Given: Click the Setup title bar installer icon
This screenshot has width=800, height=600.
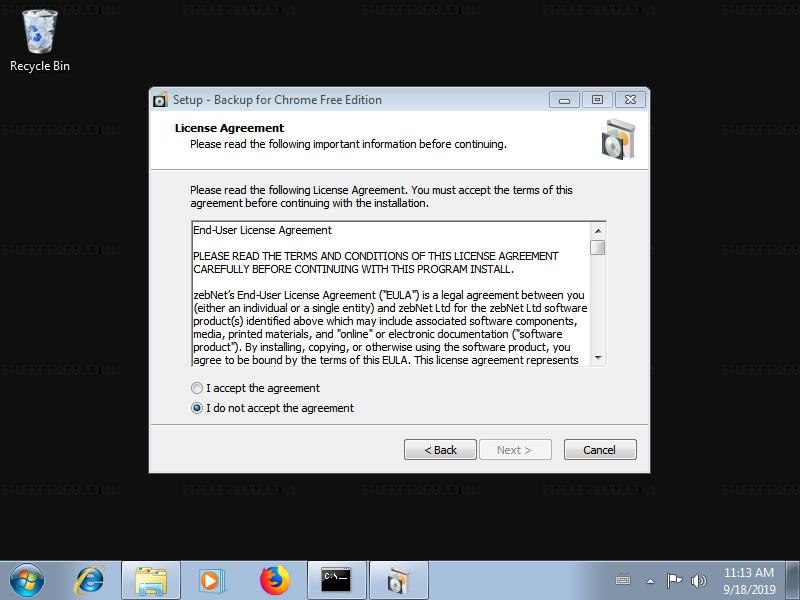Looking at the screenshot, I should (160, 100).
